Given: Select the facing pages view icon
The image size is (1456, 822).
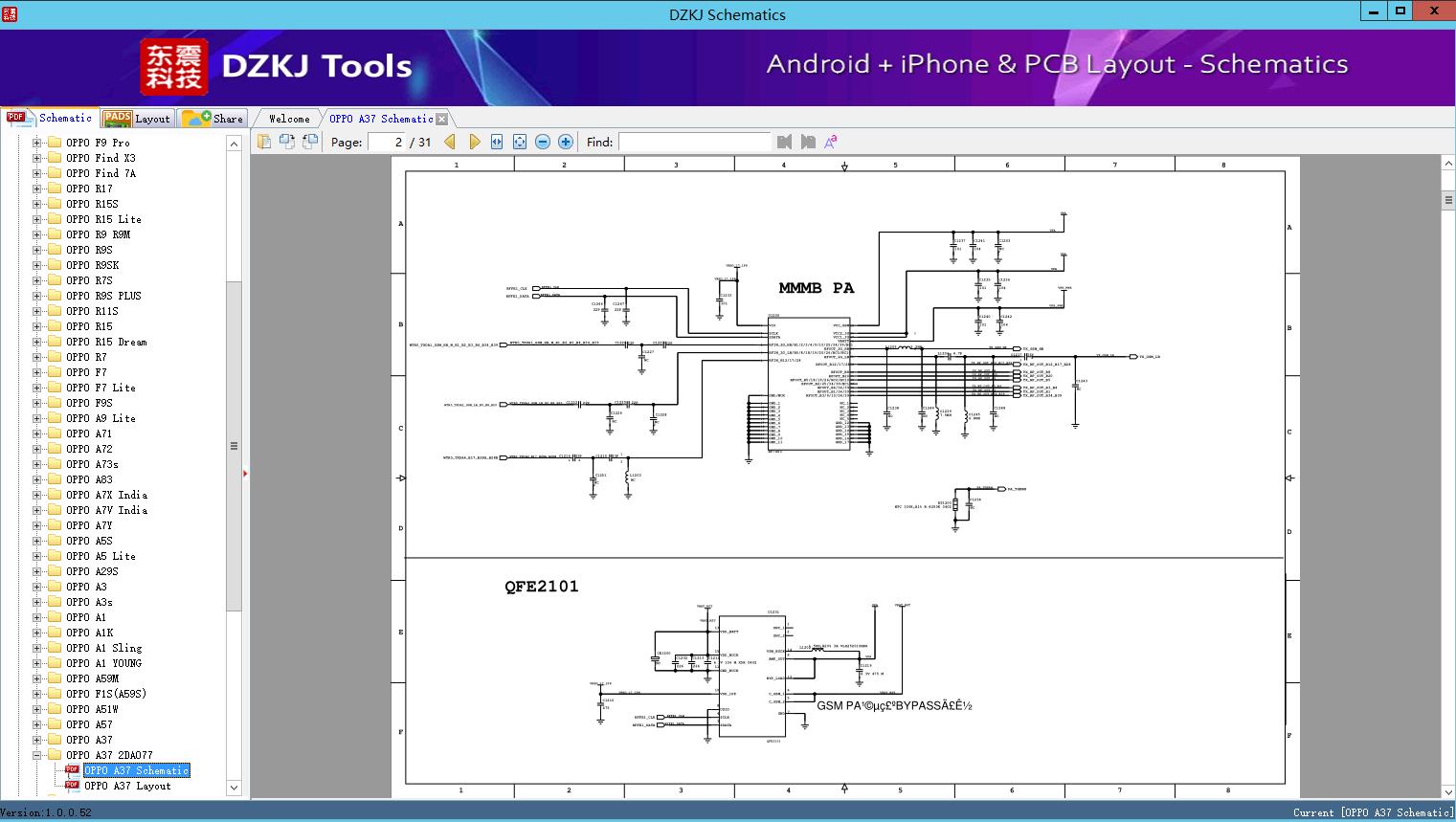Looking at the screenshot, I should pyautogui.click(x=286, y=141).
